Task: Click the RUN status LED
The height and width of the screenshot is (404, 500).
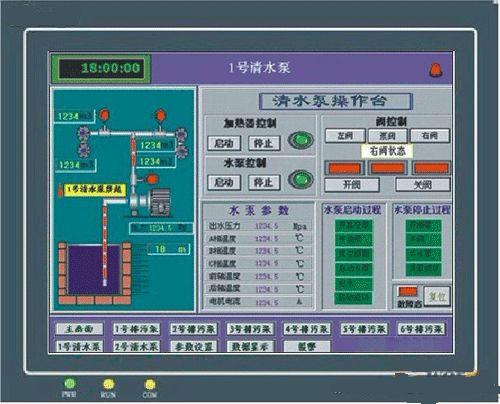Action: coord(108,384)
